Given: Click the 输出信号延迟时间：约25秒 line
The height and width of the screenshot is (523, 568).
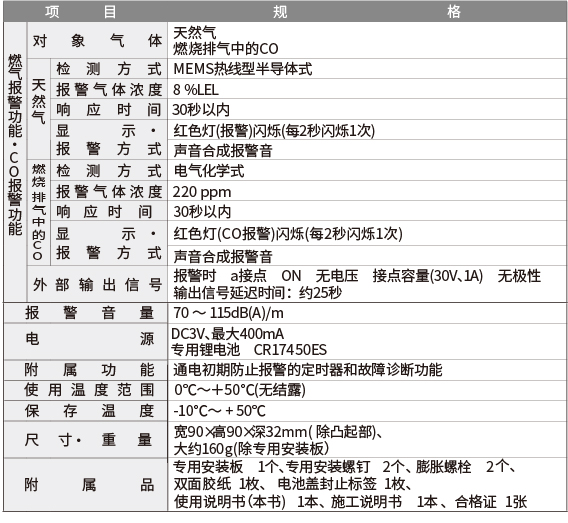Looking at the screenshot, I should pyautogui.click(x=258, y=293).
